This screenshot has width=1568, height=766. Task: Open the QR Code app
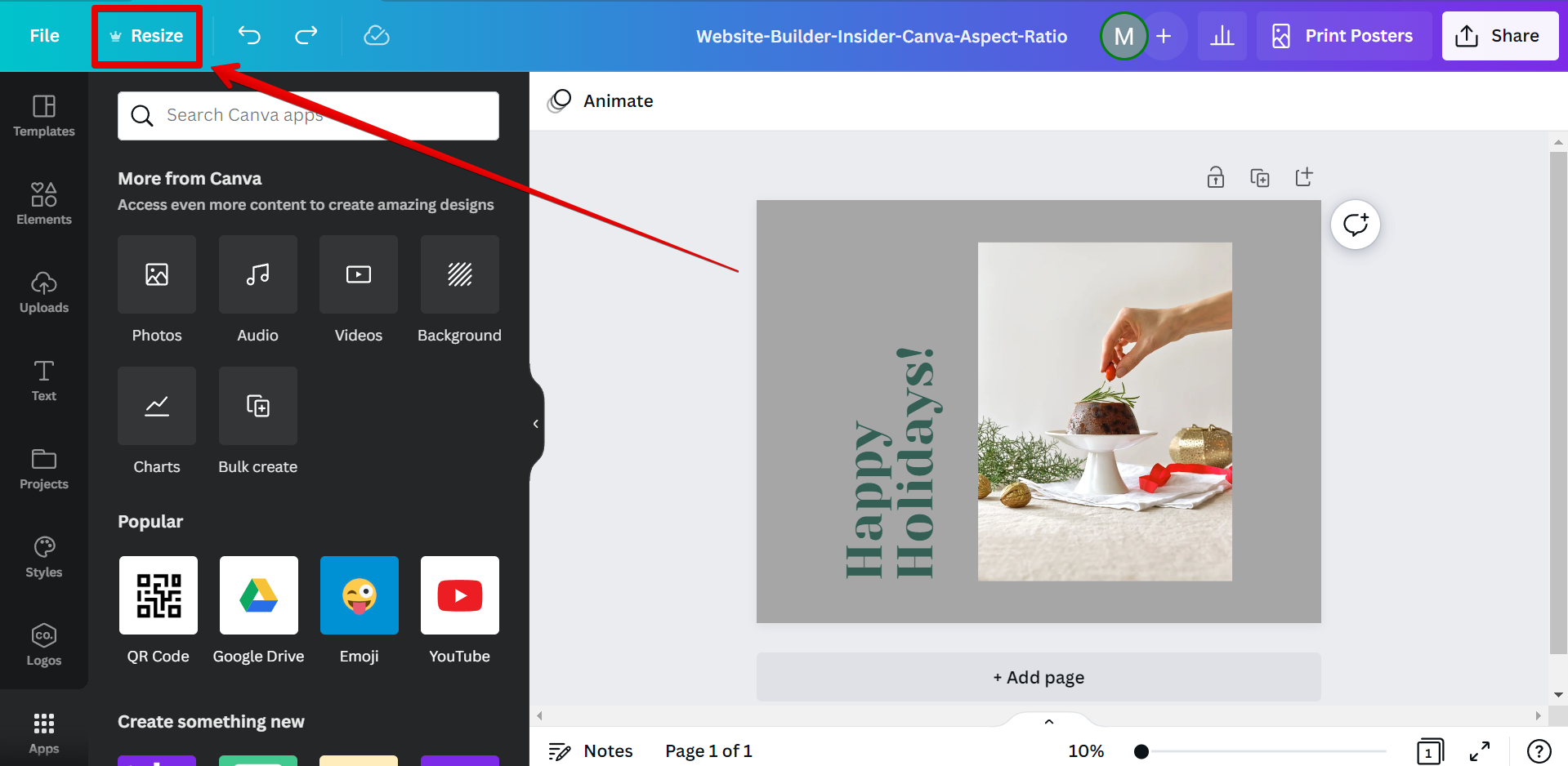pos(159,595)
